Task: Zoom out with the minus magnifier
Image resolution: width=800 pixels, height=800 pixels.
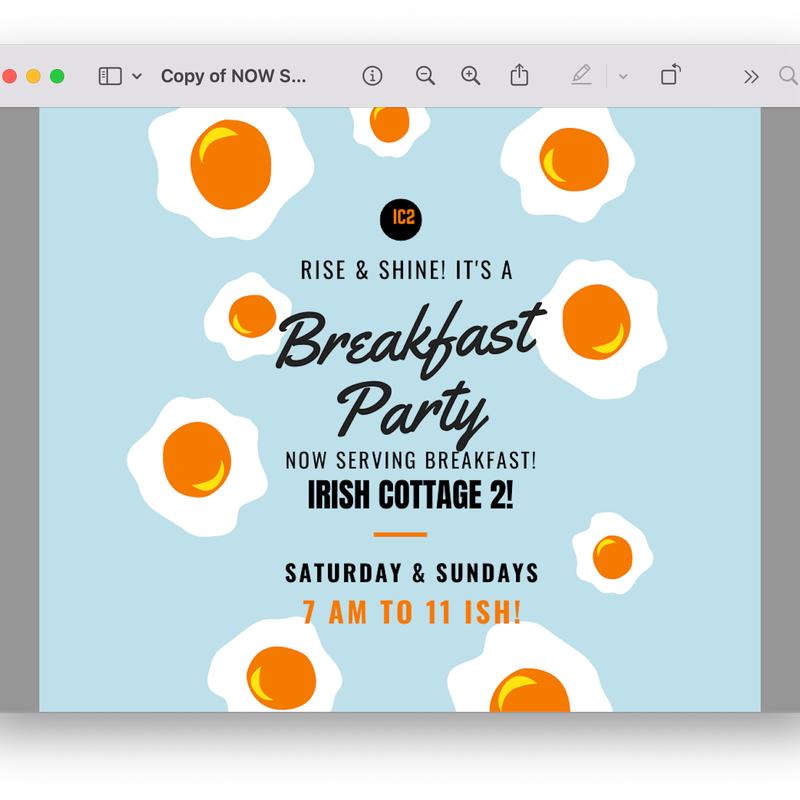Action: tap(425, 76)
